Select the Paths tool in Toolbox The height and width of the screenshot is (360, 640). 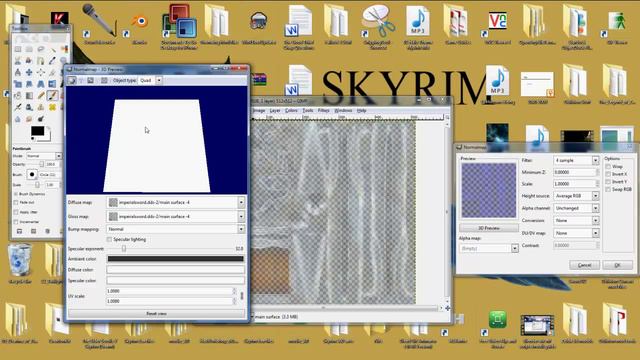coord(40,60)
